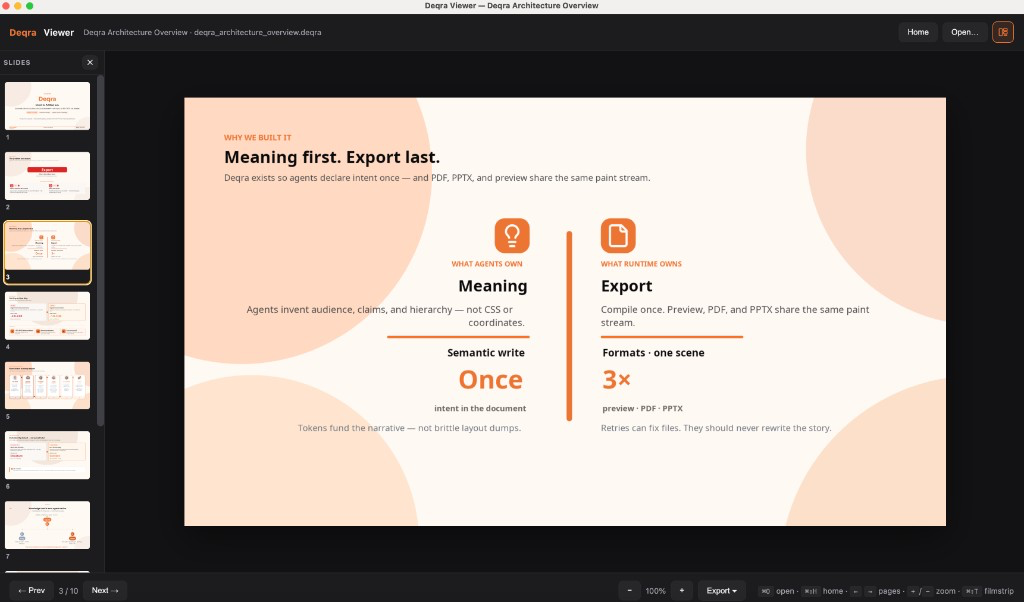Click the WHAT RUNTIME OWNS caption
1024x602 pixels.
(x=641, y=264)
